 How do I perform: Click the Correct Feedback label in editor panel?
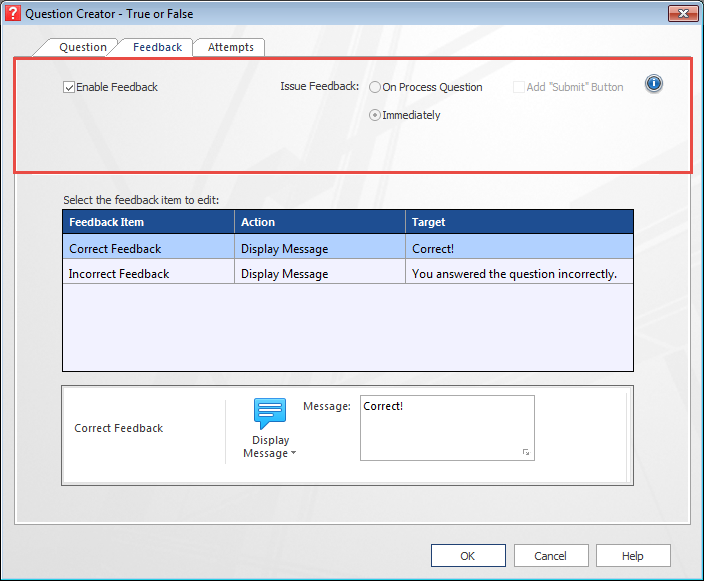[x=119, y=428]
